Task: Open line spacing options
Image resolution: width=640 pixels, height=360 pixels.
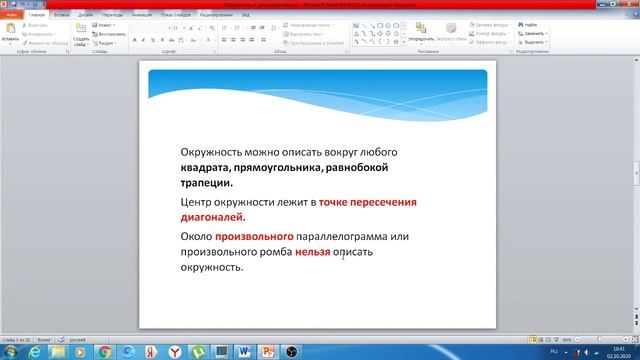Action: 274,28
